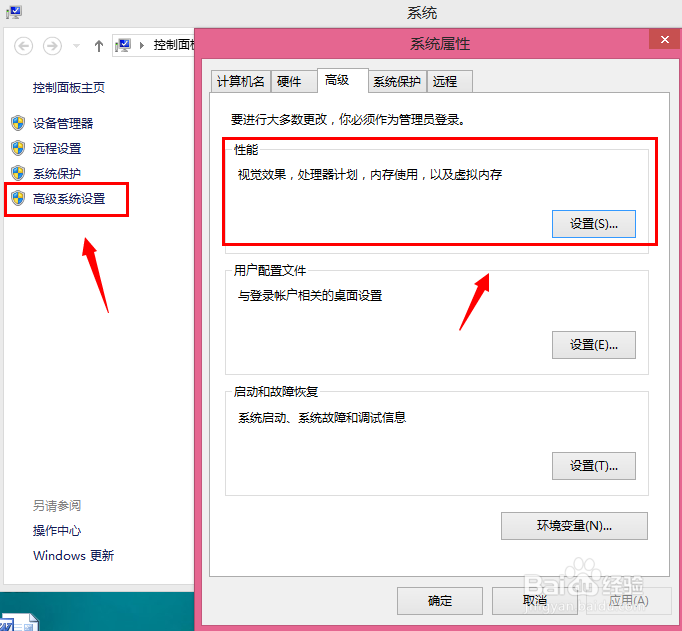This screenshot has height=631, width=682.
Task: Select the 高级 tab
Action: point(343,80)
